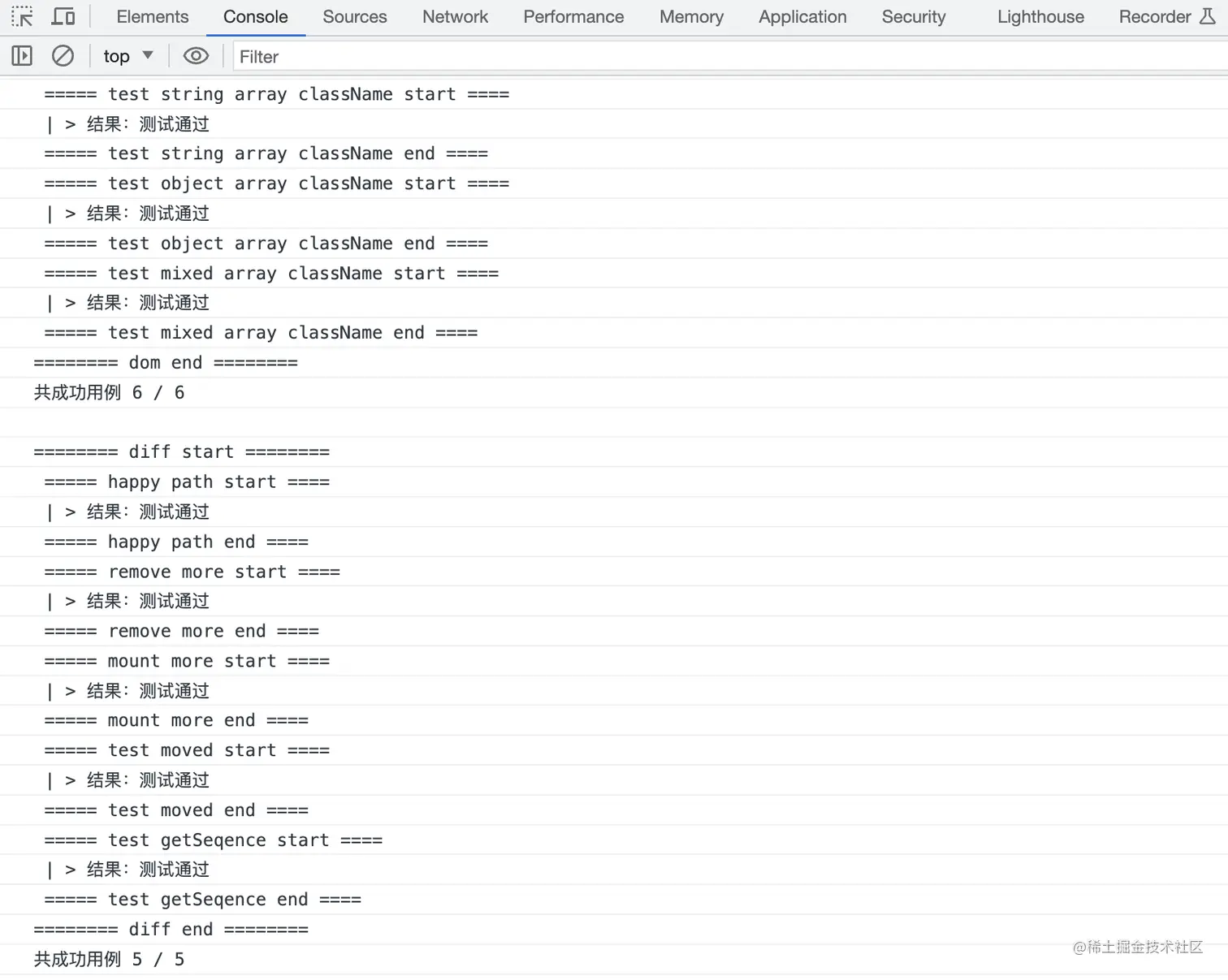Click the '共成功用例 6 / 6' log line

[614, 393]
